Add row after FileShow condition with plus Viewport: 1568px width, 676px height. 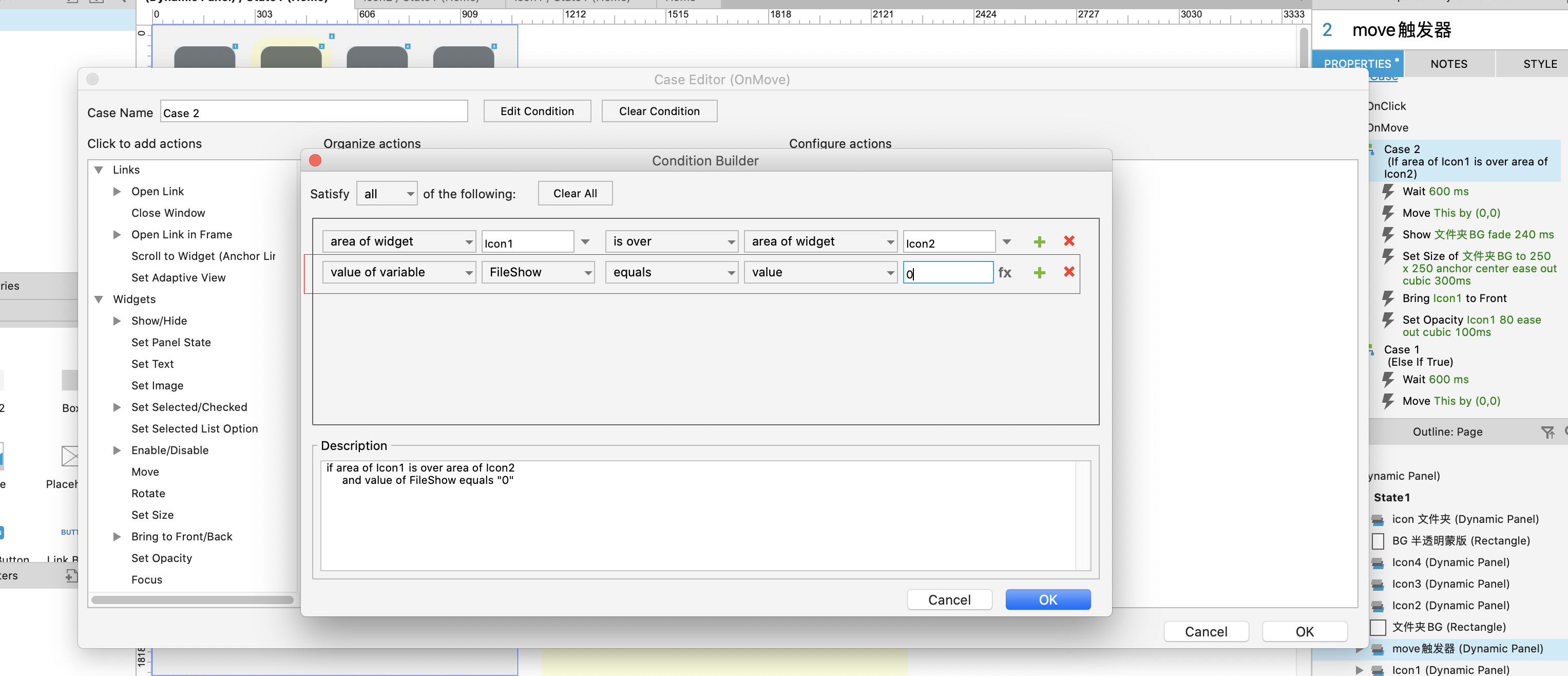[1039, 273]
